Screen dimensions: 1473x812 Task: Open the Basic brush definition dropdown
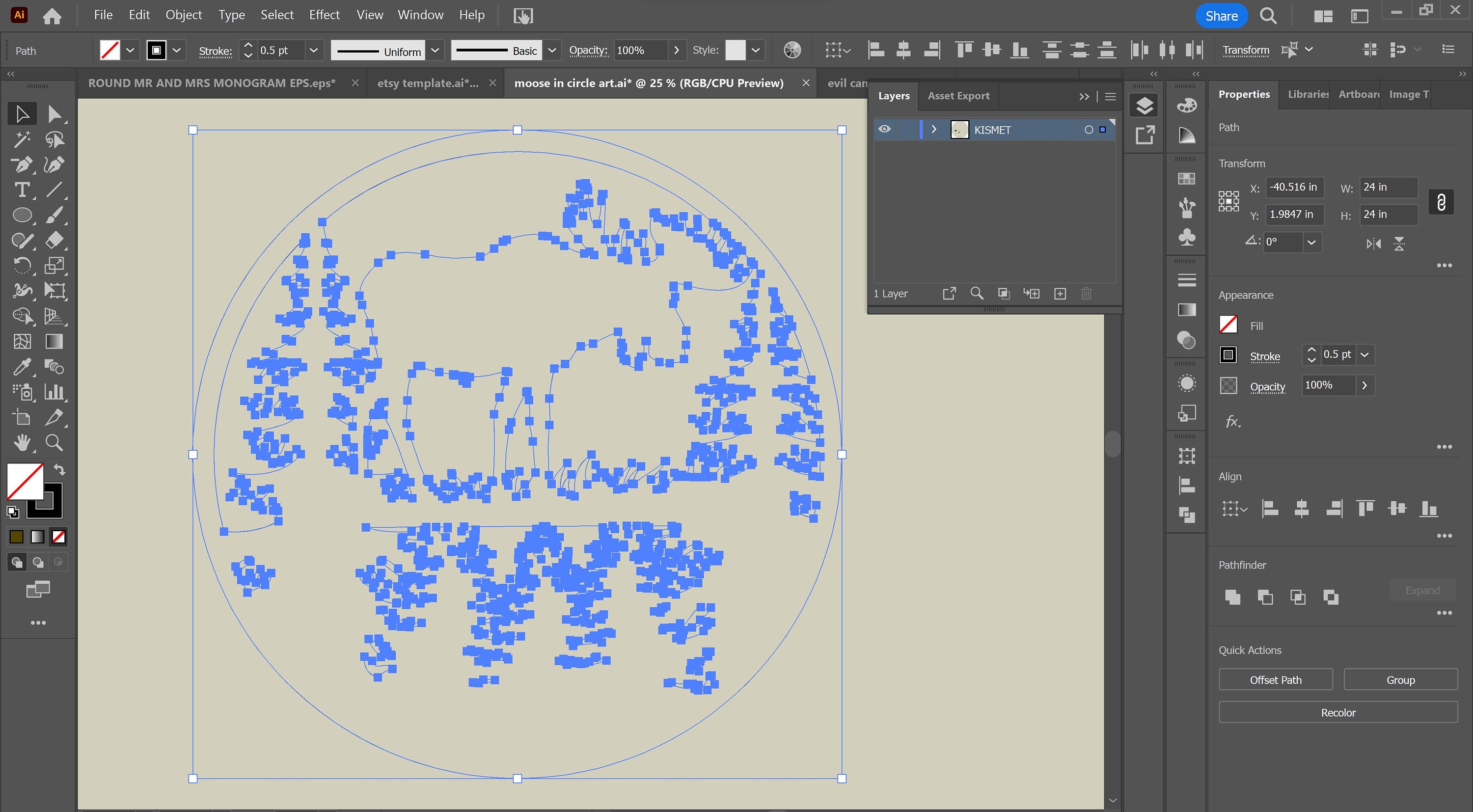click(x=552, y=50)
